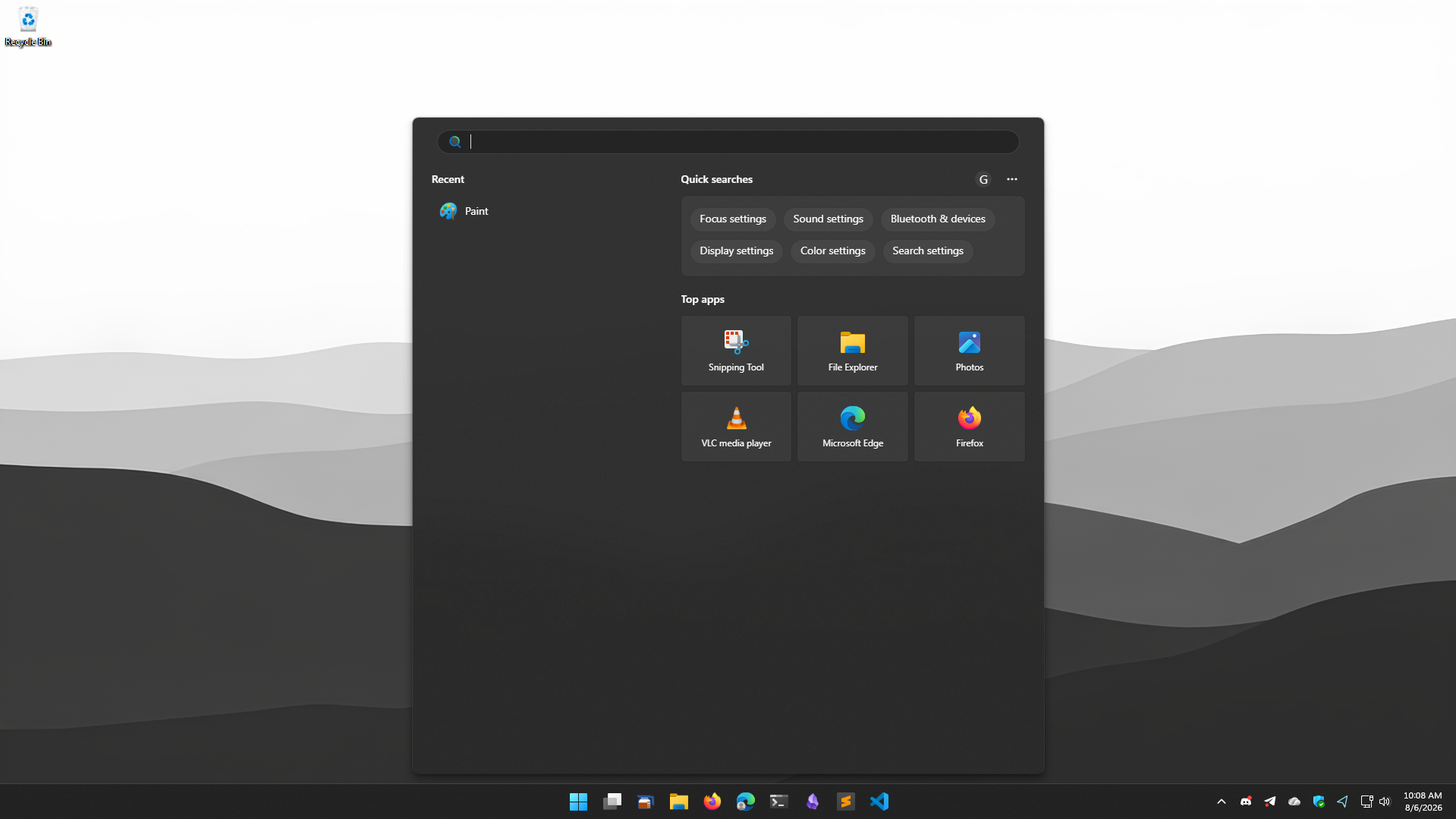Open Windows Security shield tray icon

(x=1319, y=802)
